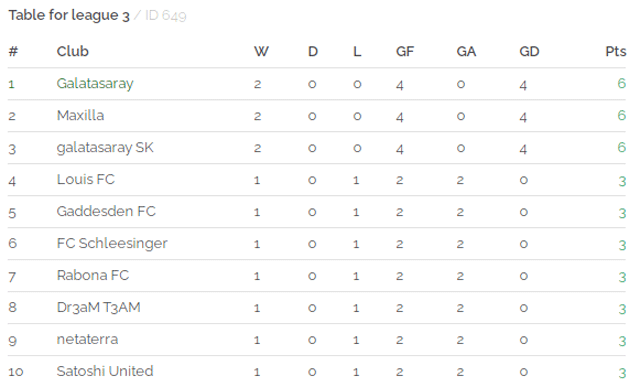Screen dimensions: 640x387
Task: Click the netaterra club name
Action: pyautogui.click(x=87, y=339)
